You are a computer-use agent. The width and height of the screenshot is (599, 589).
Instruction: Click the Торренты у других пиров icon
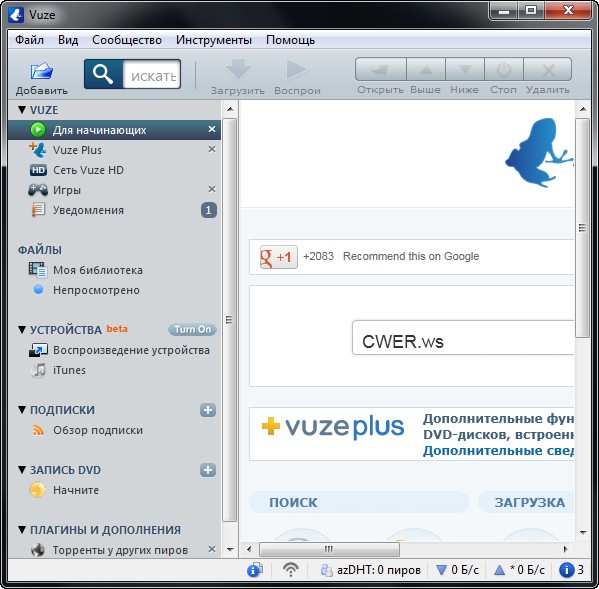coord(37,550)
